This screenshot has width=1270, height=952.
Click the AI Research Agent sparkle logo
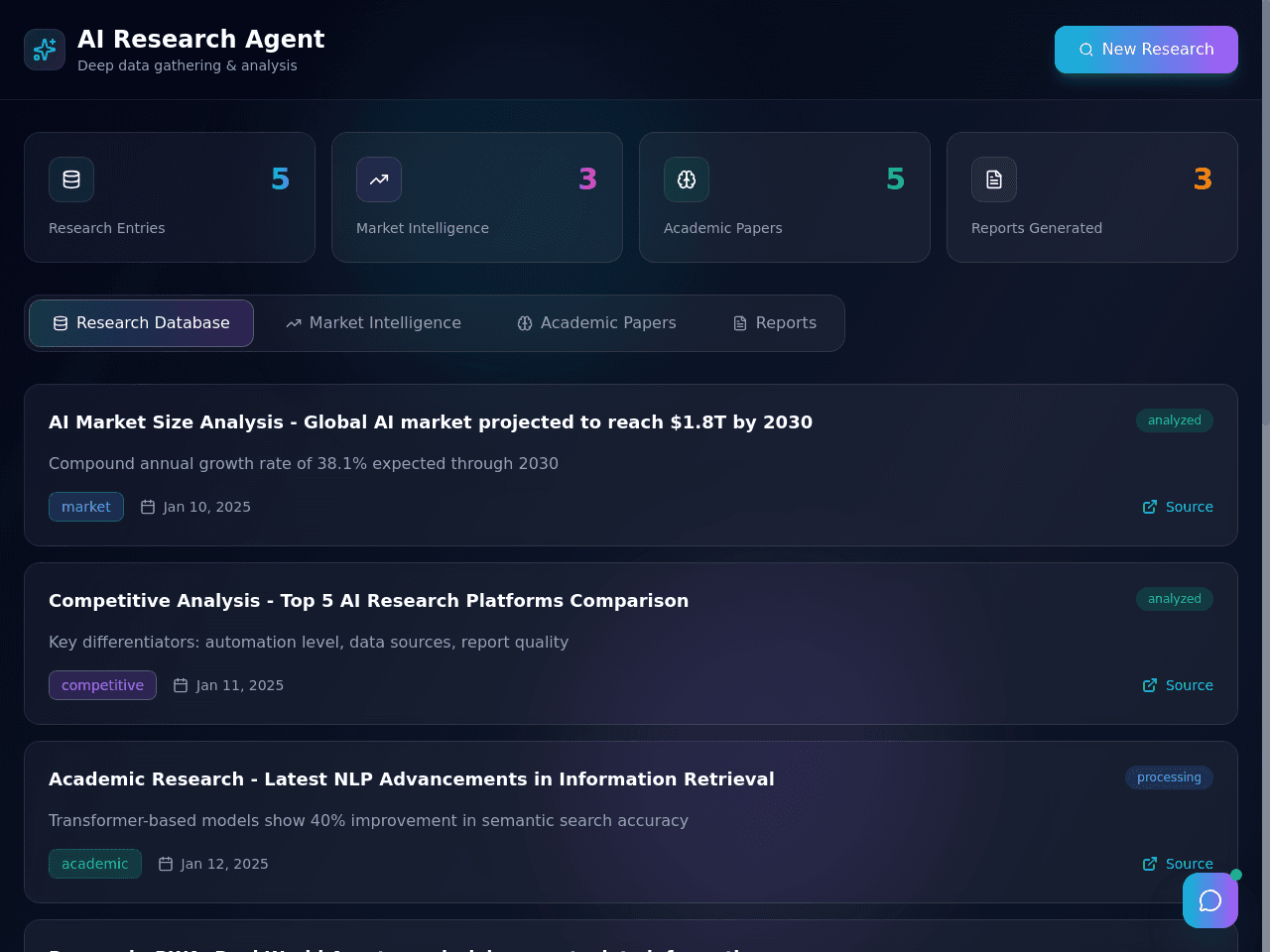(45, 50)
